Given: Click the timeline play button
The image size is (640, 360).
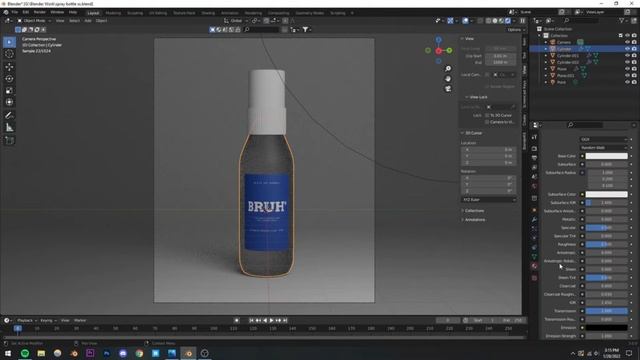Looking at the screenshot, I should tap(271, 320).
